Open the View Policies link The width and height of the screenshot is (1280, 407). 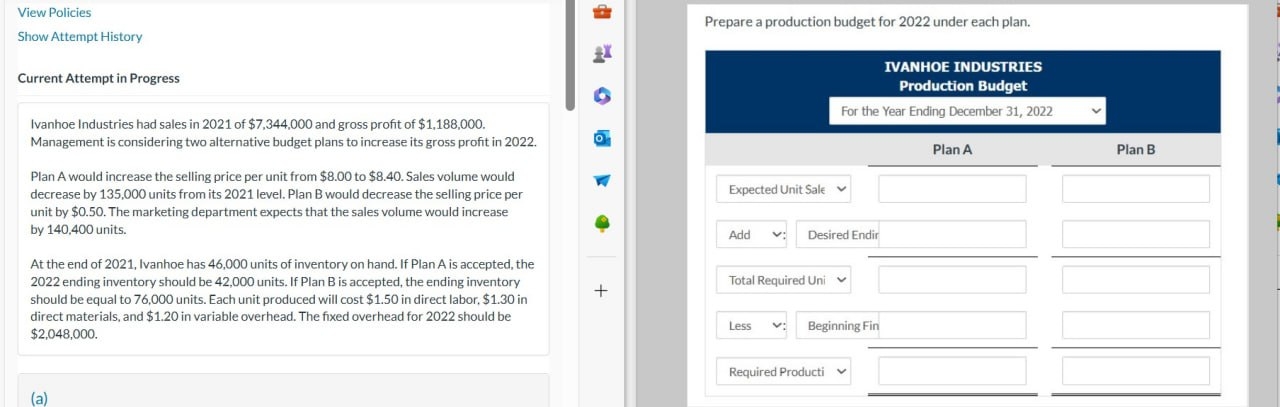tap(54, 12)
